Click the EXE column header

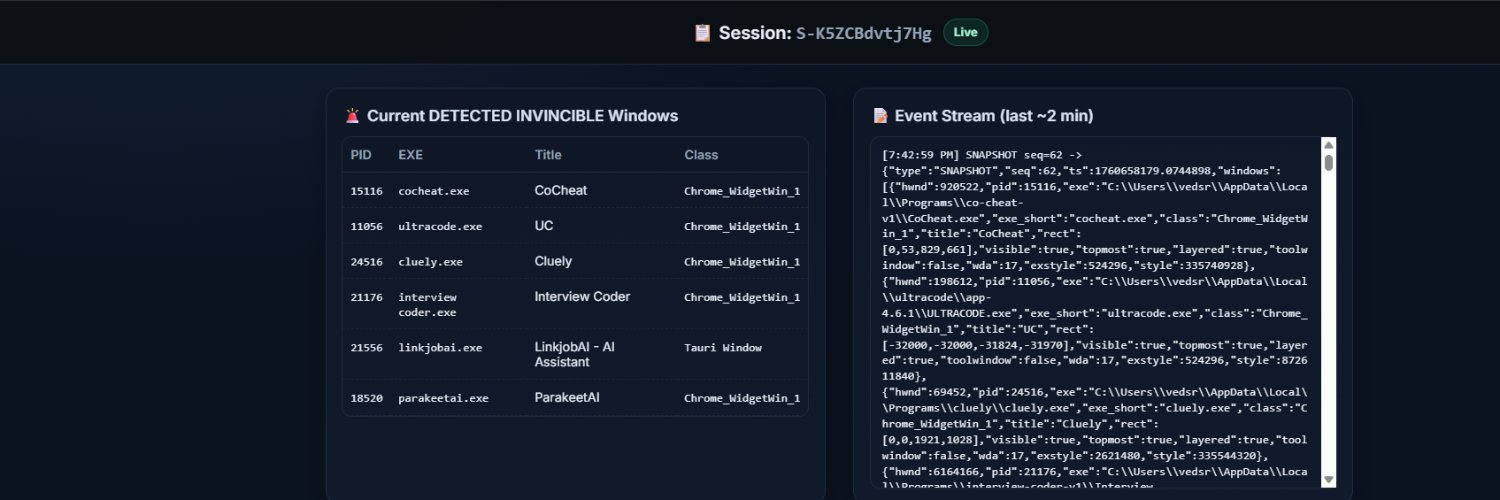point(410,155)
